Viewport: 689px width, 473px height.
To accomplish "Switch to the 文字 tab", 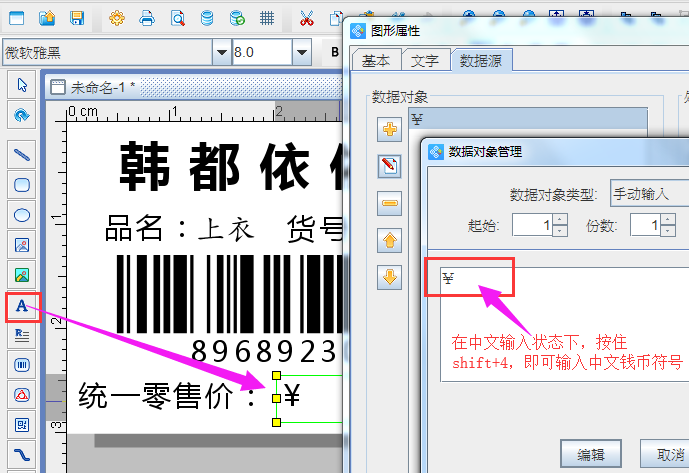I will 425,61.
